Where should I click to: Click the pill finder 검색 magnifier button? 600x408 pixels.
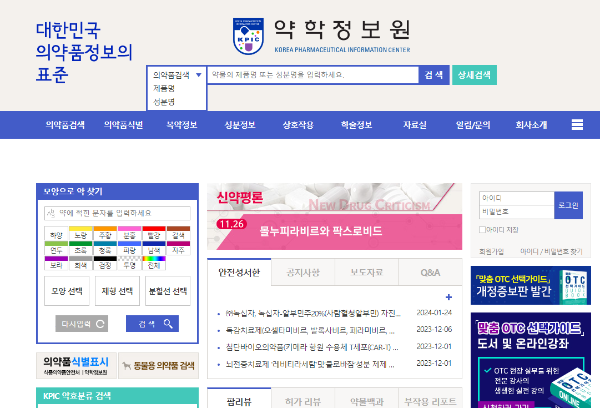(152, 324)
